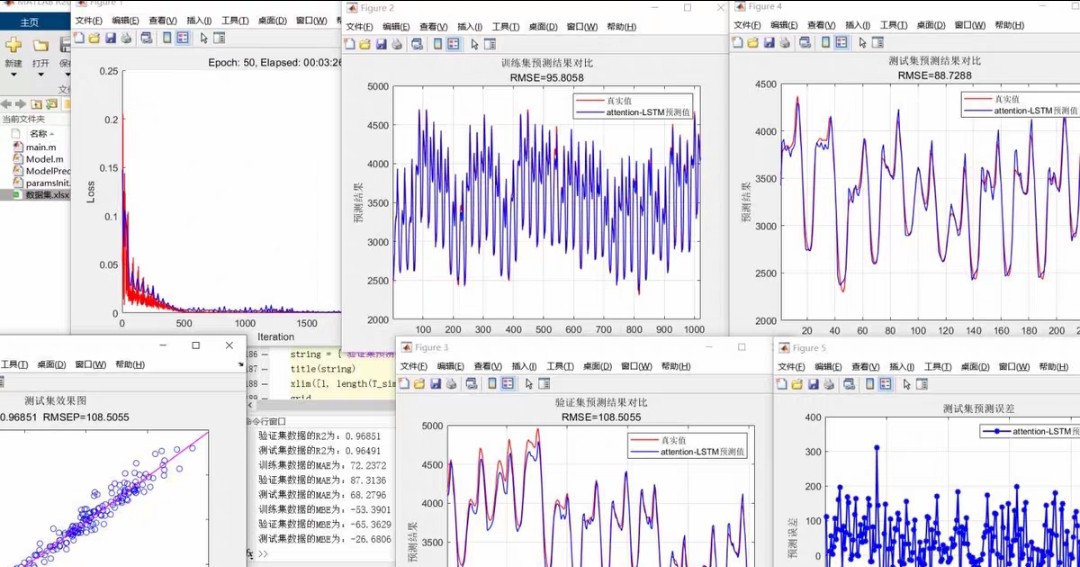Property Inspector icon in Figure 3 toolbar
The width and height of the screenshot is (1080, 567).
(544, 384)
